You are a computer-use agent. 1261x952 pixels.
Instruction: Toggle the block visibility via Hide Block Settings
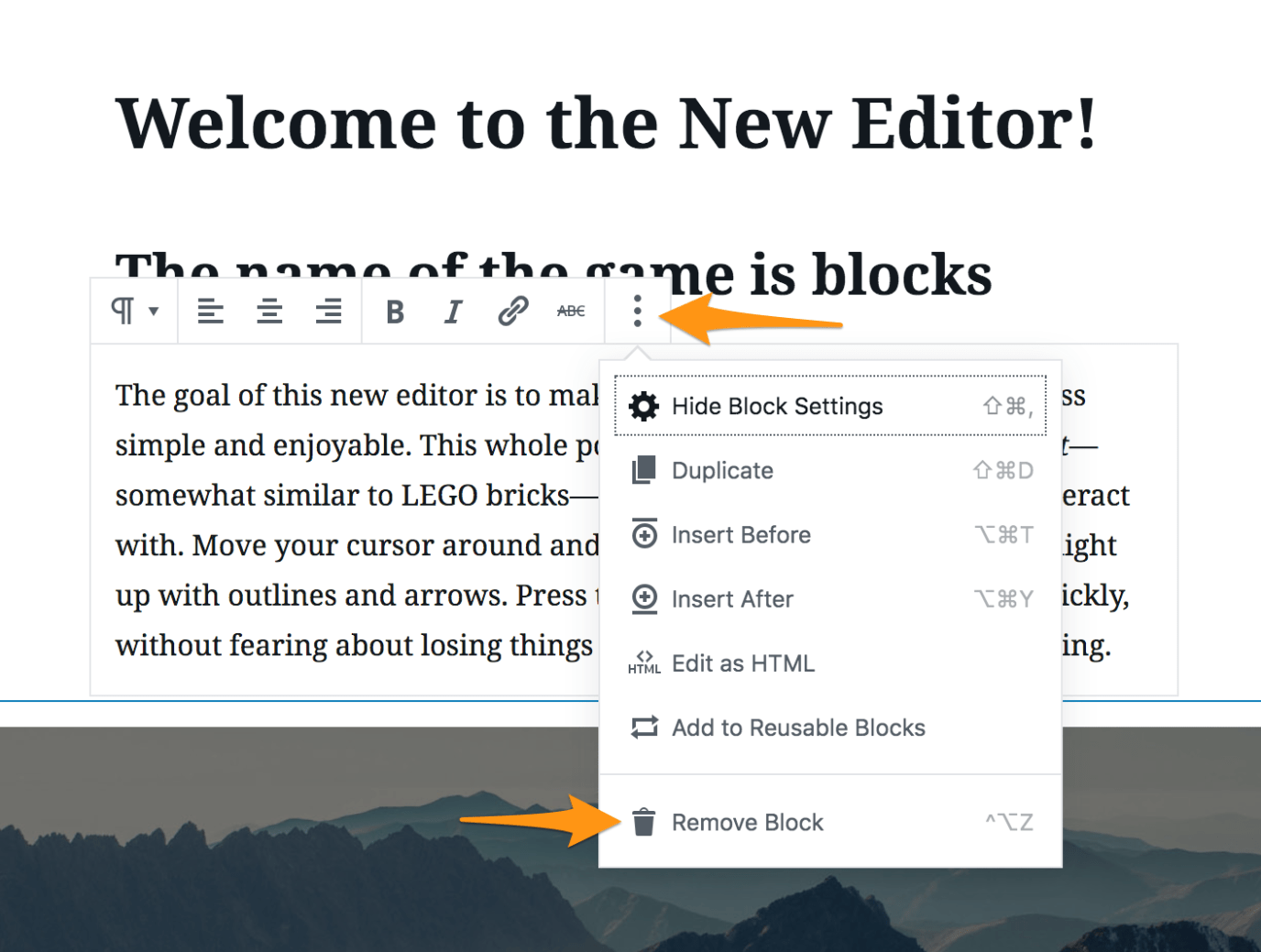(x=777, y=406)
